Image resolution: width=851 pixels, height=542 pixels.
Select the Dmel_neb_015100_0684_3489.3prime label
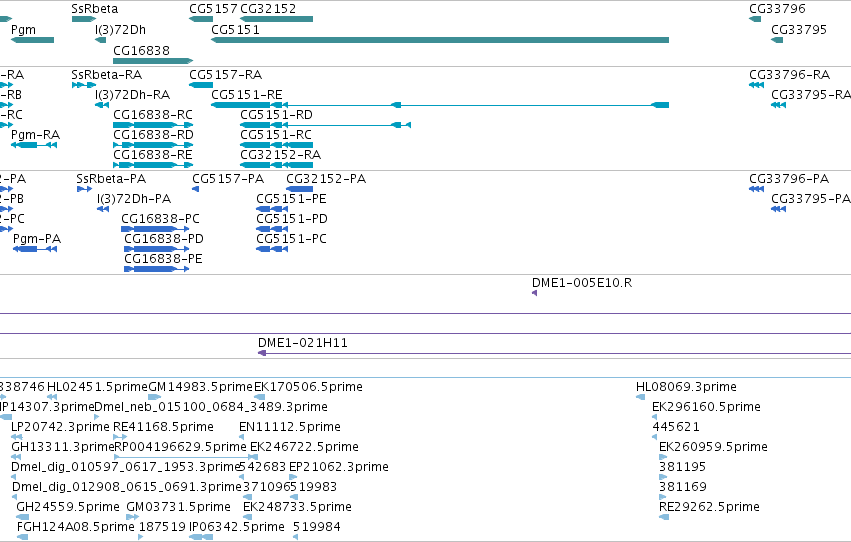pyautogui.click(x=211, y=407)
